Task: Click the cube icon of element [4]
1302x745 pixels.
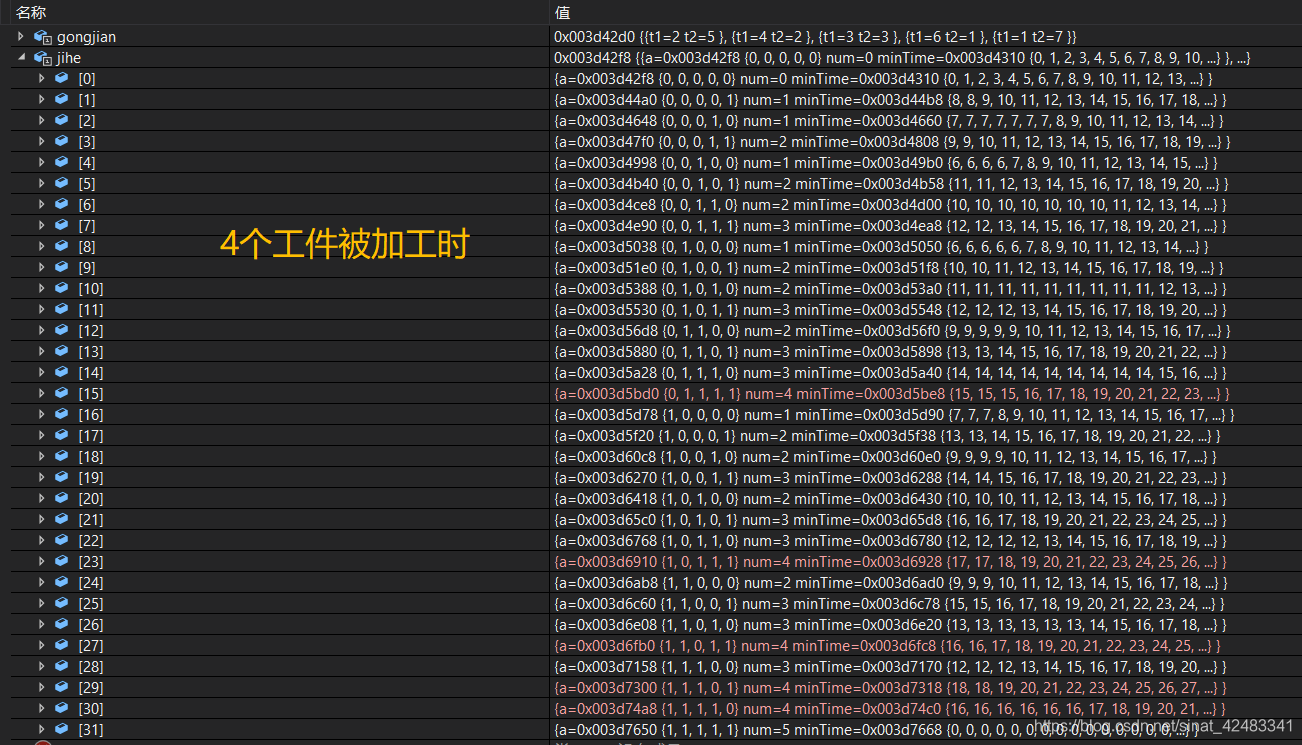Action: tap(61, 162)
